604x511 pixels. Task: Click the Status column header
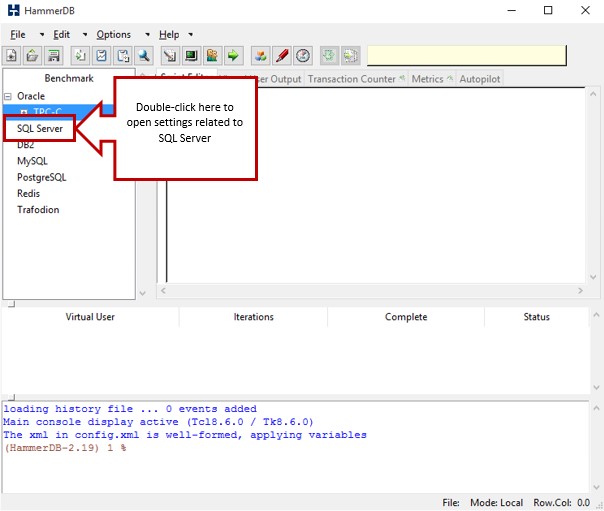(x=537, y=317)
